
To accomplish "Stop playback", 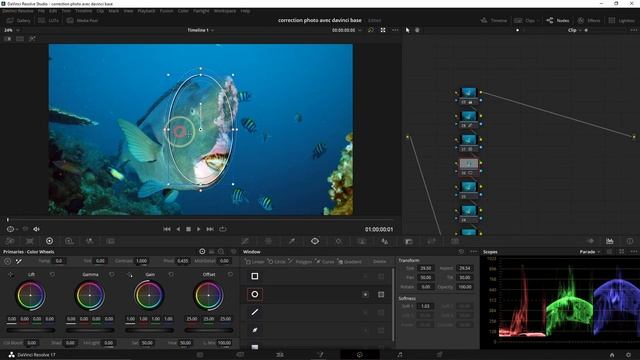I will [x=188, y=229].
